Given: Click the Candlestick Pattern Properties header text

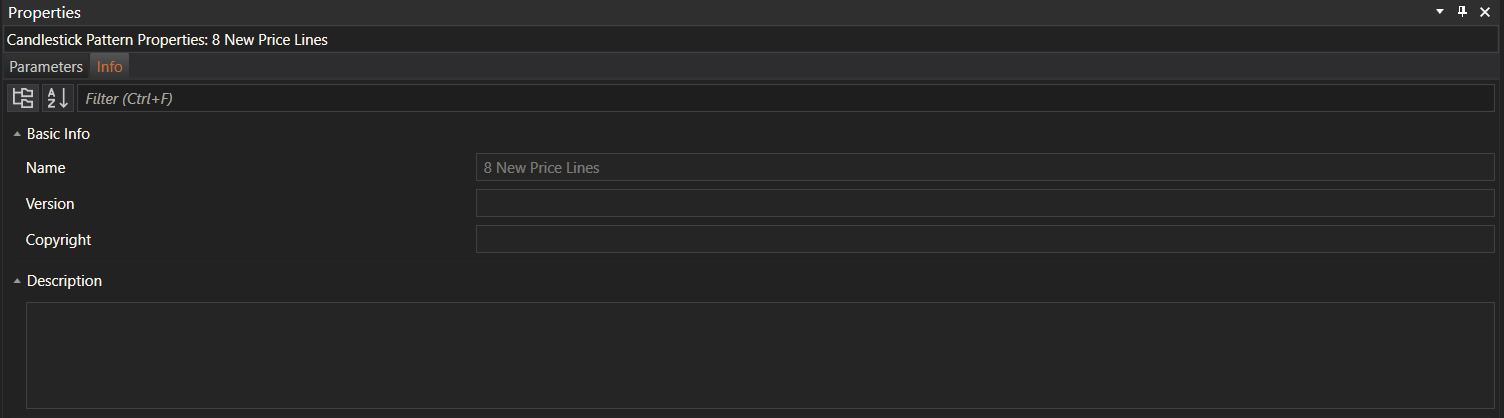Looking at the screenshot, I should point(167,40).
